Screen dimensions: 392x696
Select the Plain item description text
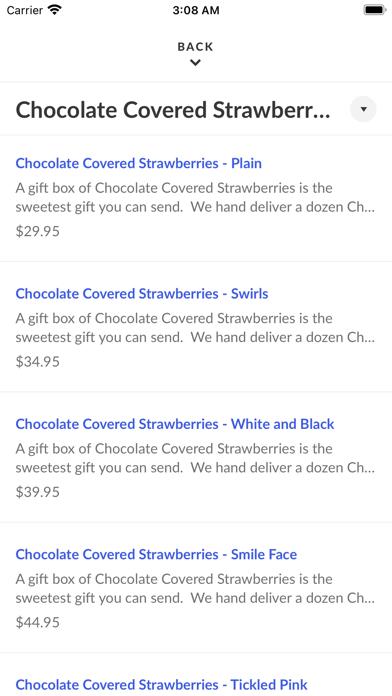click(195, 198)
